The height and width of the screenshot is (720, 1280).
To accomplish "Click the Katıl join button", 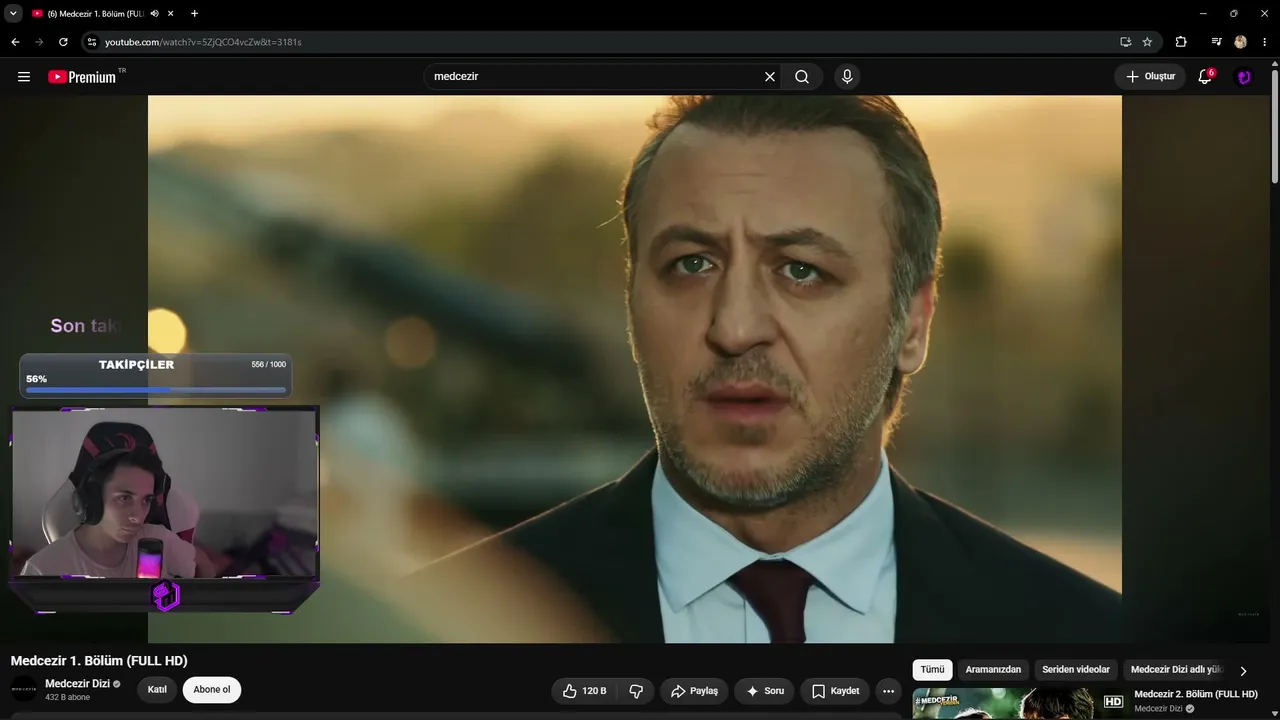I will [157, 690].
